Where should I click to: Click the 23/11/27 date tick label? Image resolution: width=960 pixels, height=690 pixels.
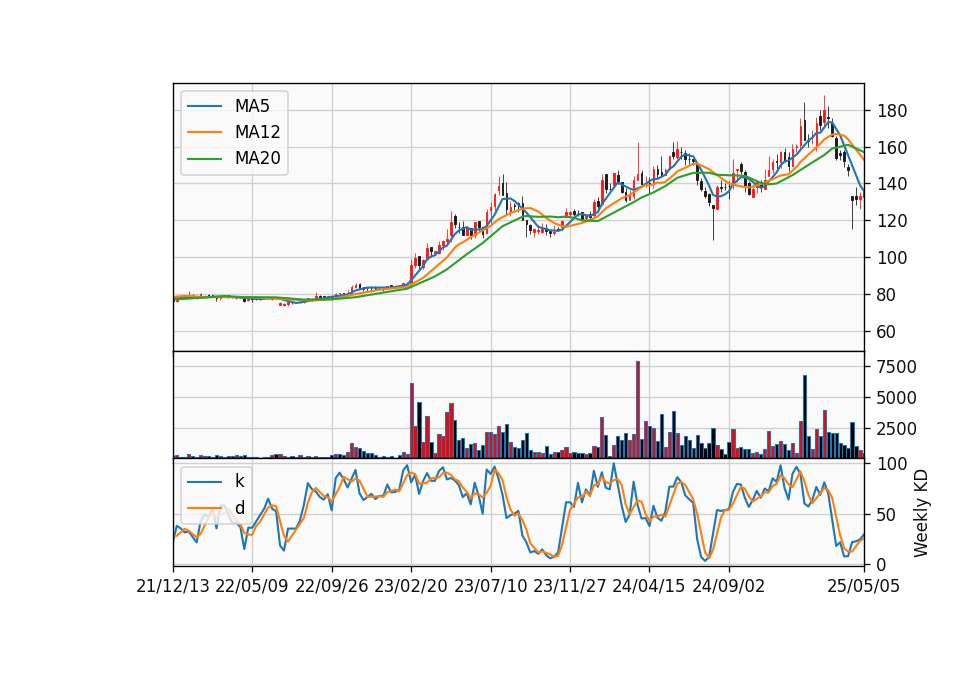(x=569, y=586)
